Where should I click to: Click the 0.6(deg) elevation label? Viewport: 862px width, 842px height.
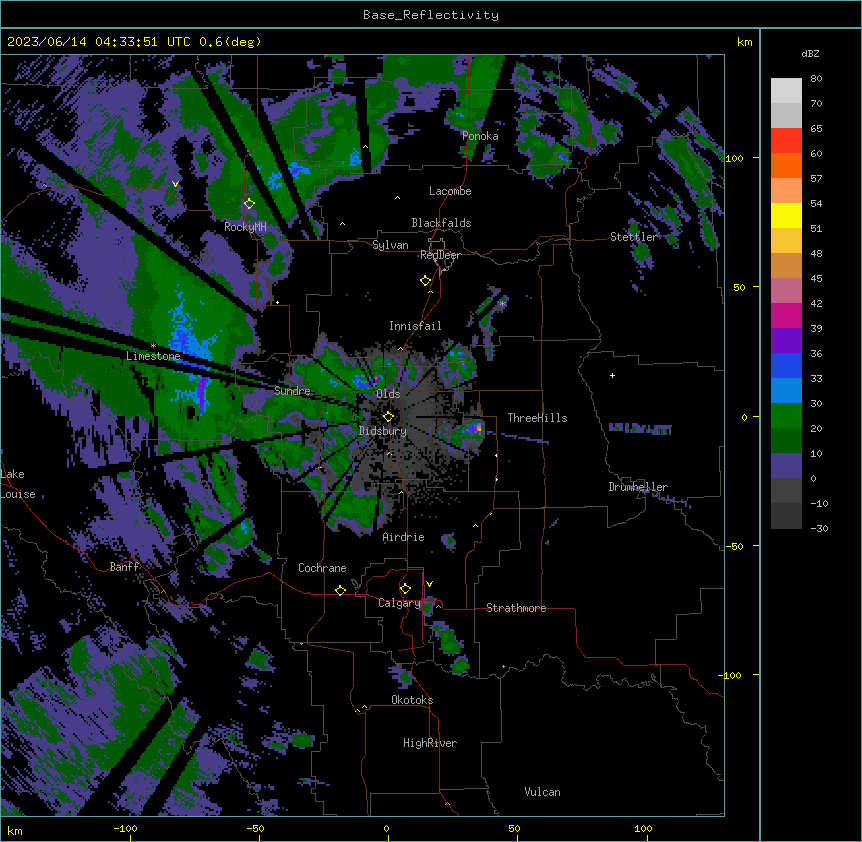pos(230,42)
